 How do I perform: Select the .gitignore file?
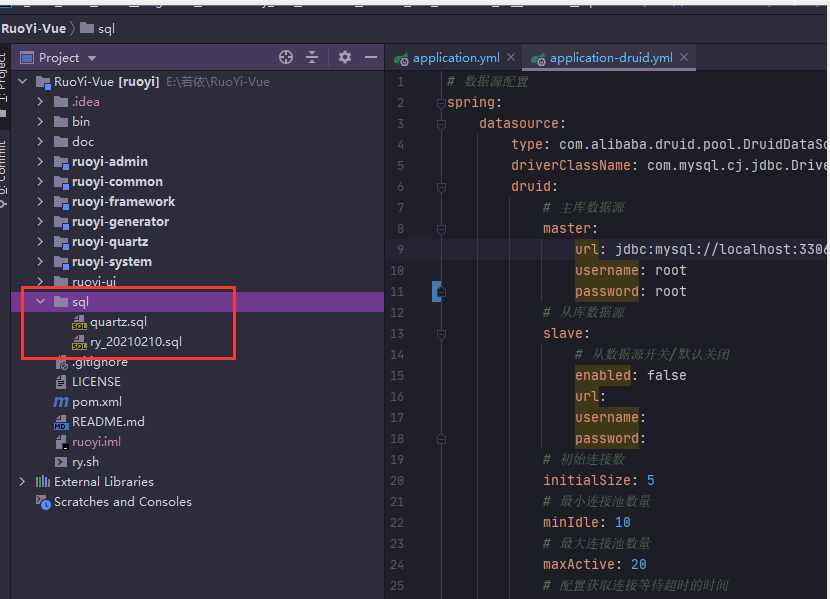coord(100,362)
